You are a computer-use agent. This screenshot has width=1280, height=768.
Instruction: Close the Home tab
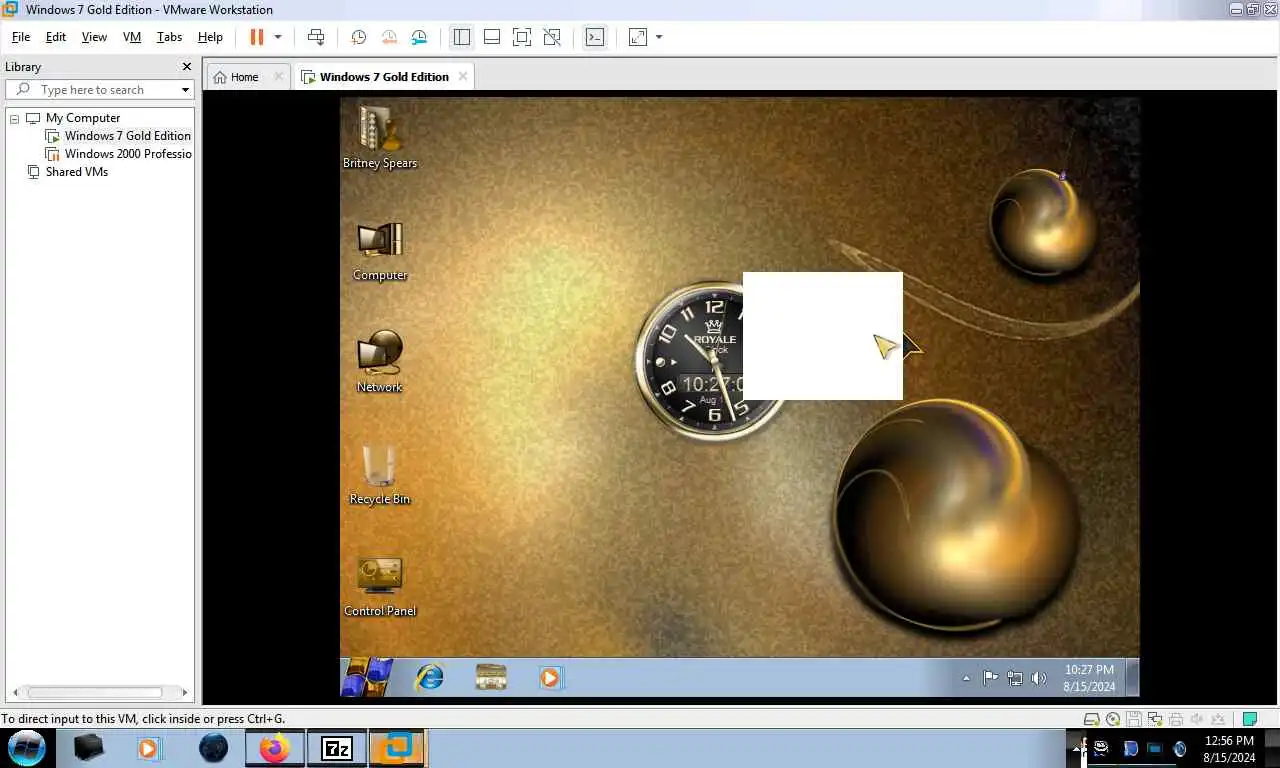pos(278,76)
